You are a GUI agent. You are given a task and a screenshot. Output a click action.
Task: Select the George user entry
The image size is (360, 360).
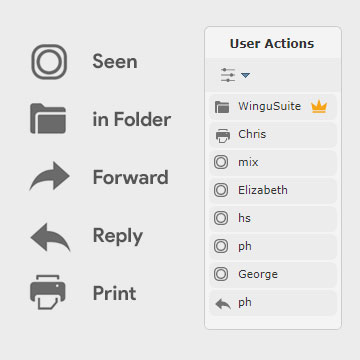273,275
